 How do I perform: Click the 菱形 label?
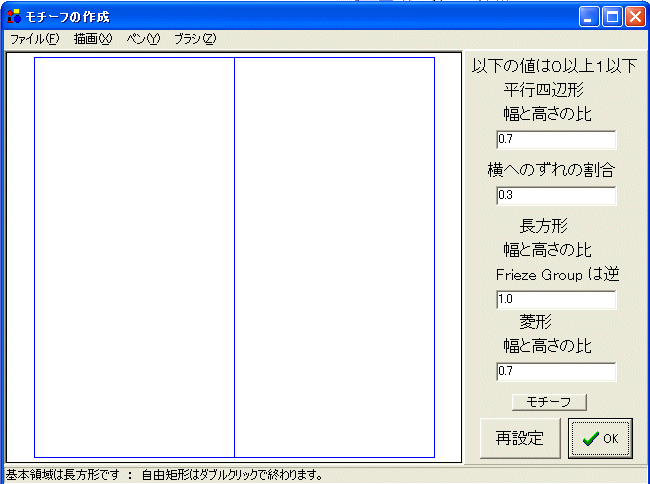pyautogui.click(x=535, y=322)
